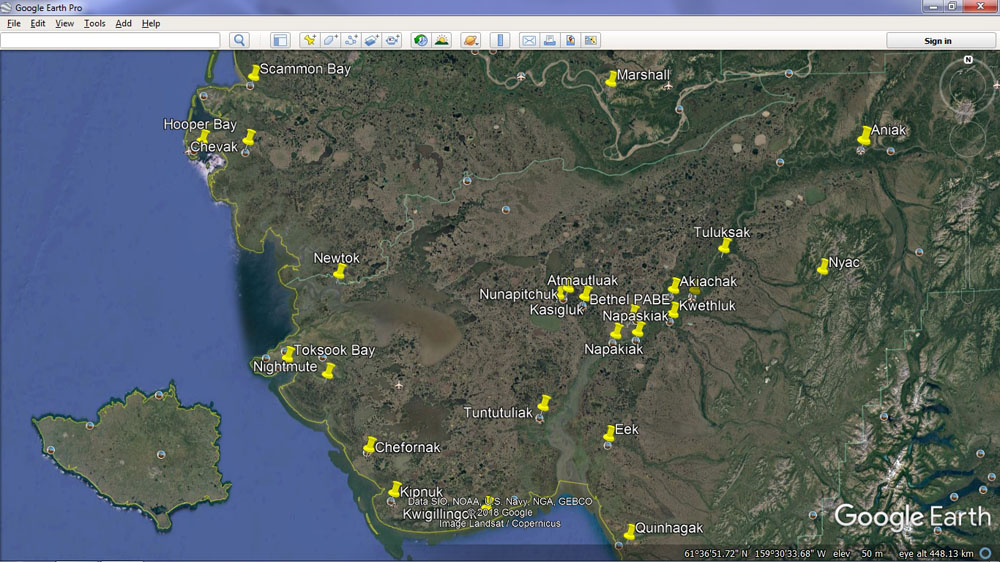Click the Tuluksak placemark pin
1000x562 pixels.
(724, 246)
